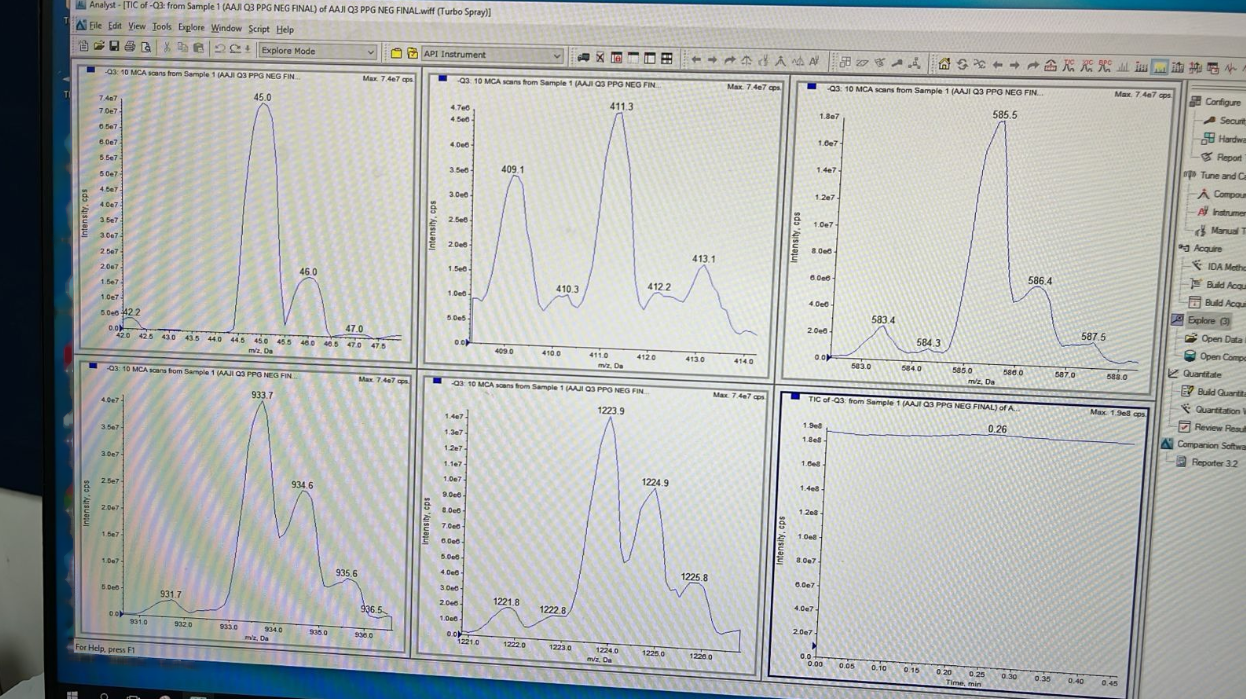The width and height of the screenshot is (1246, 699).
Task: Click the Undo arrow icon
Action: coord(220,48)
